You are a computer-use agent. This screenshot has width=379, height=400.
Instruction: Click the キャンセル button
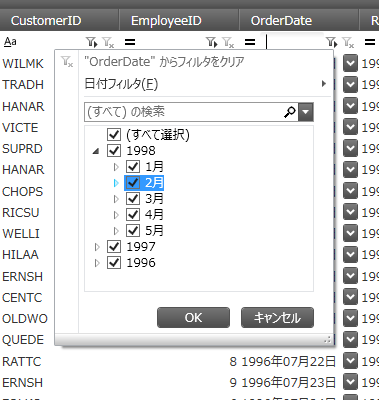277,318
